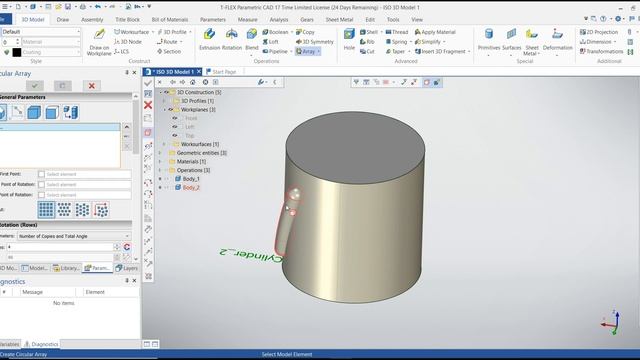Toggle visibility eye of 3D Construction

(167, 92)
